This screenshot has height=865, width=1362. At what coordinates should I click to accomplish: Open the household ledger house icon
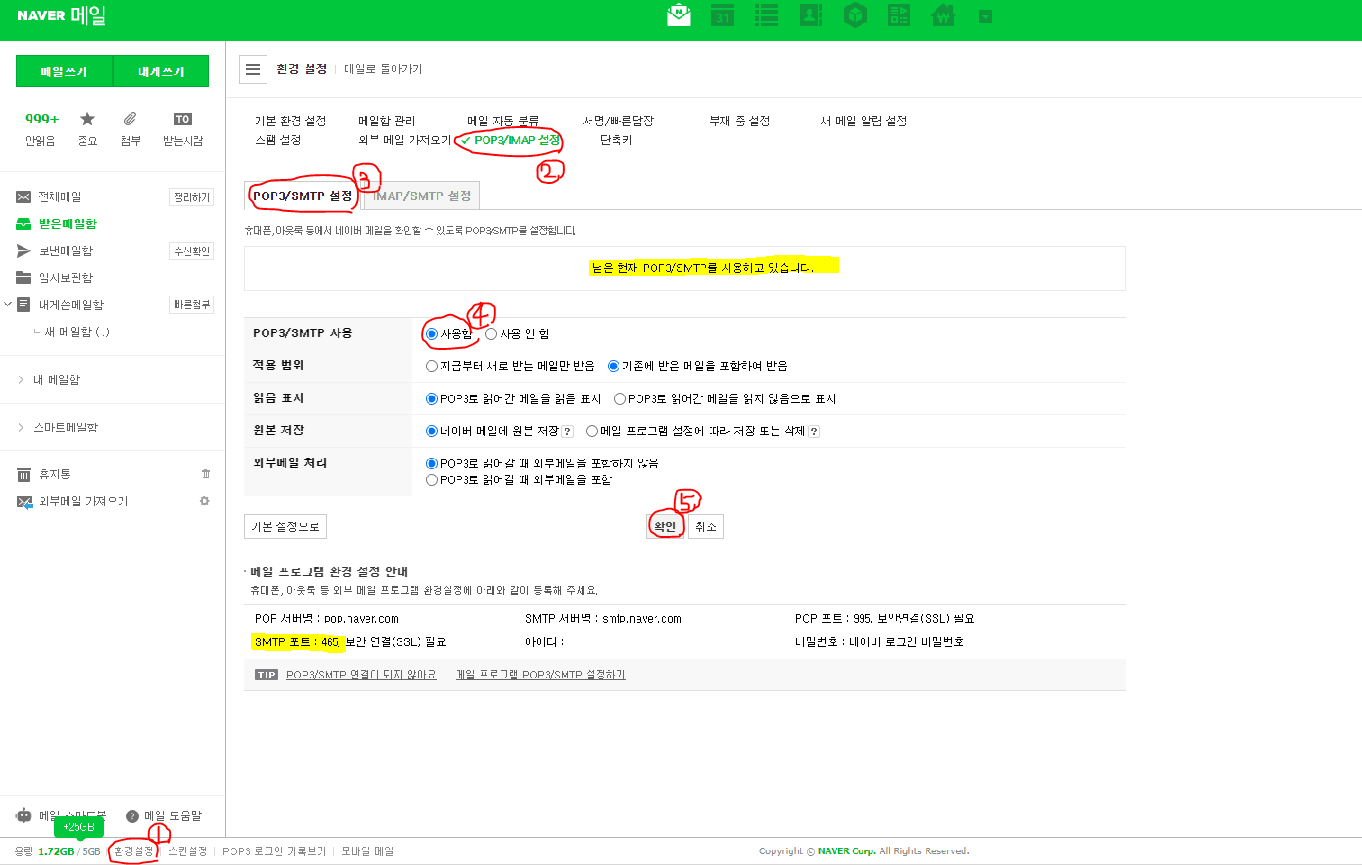943,15
